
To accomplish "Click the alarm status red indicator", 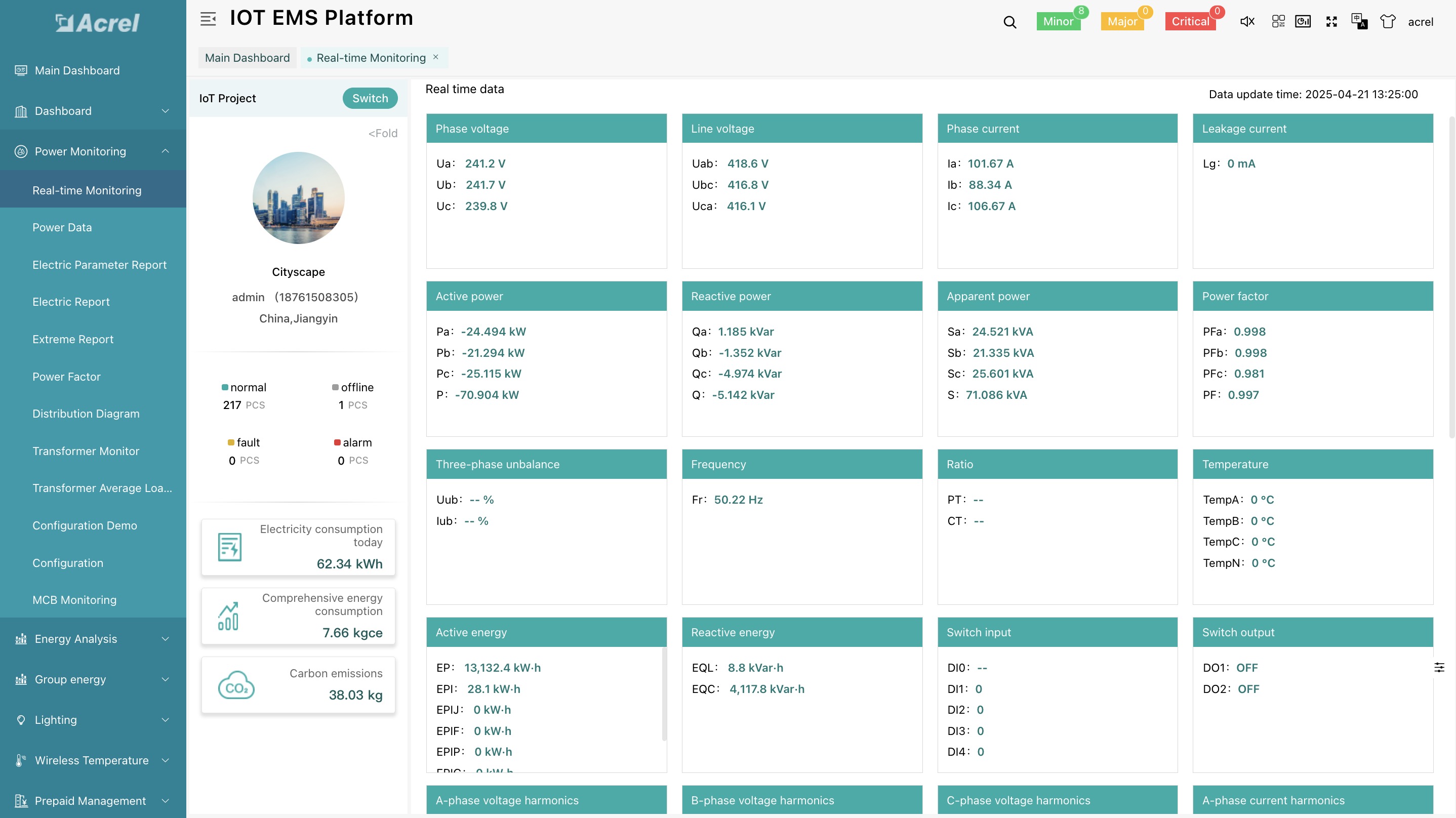I will (337, 442).
